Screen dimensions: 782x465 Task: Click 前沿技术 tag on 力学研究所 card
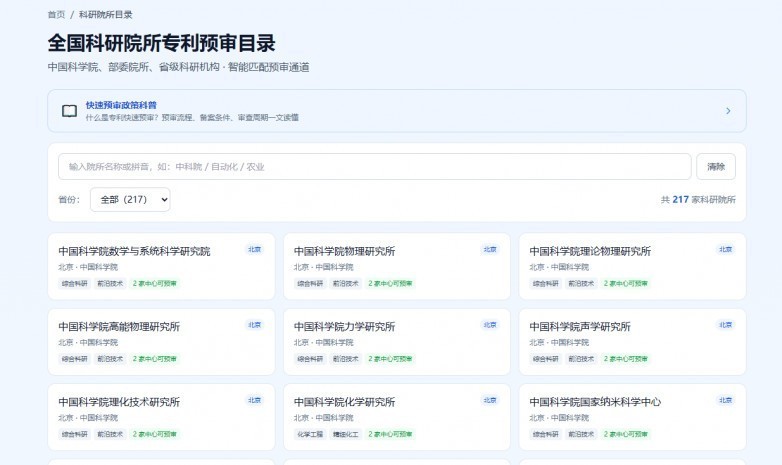(x=346, y=359)
